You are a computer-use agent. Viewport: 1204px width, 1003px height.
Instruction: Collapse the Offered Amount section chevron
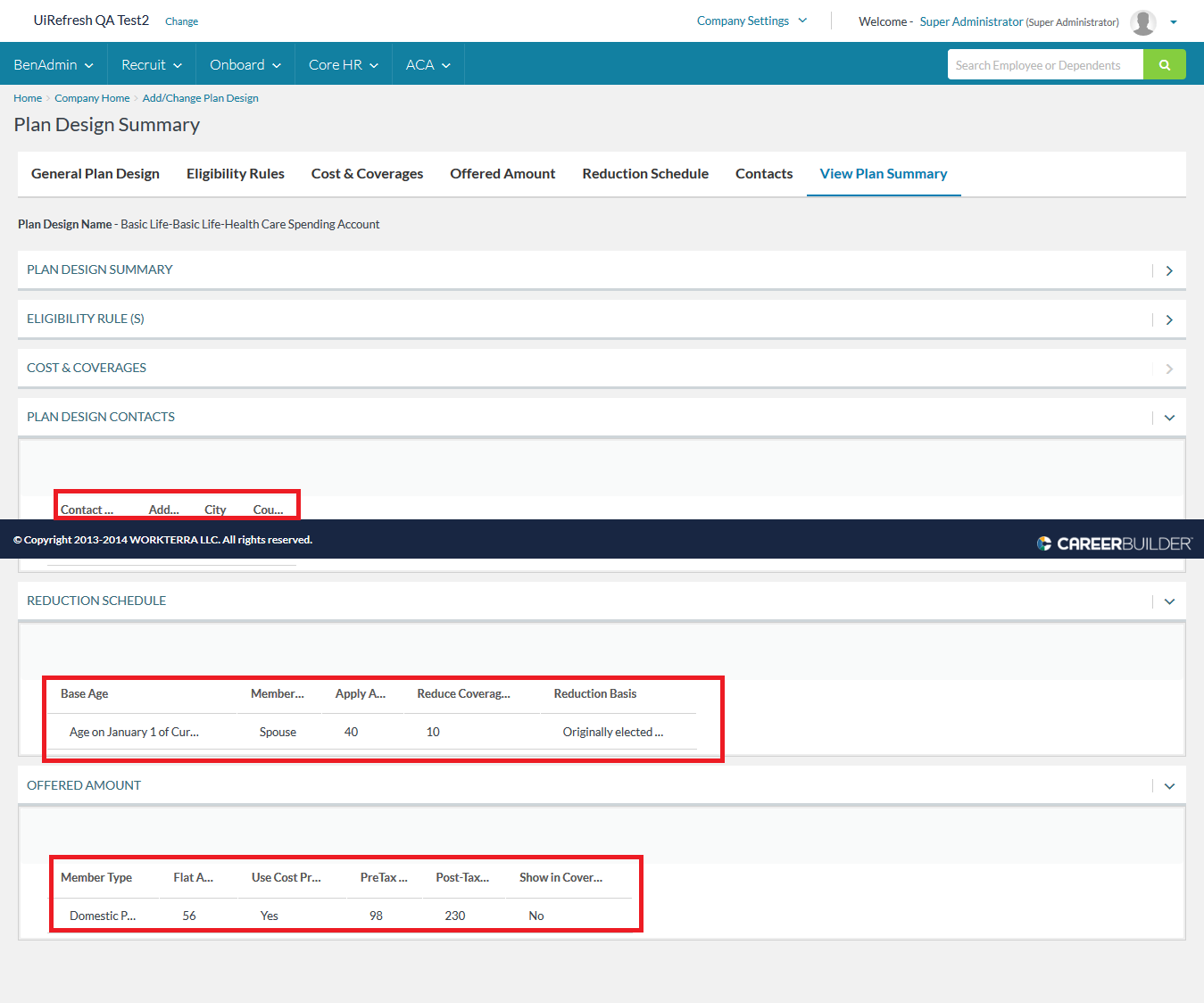coord(1169,786)
